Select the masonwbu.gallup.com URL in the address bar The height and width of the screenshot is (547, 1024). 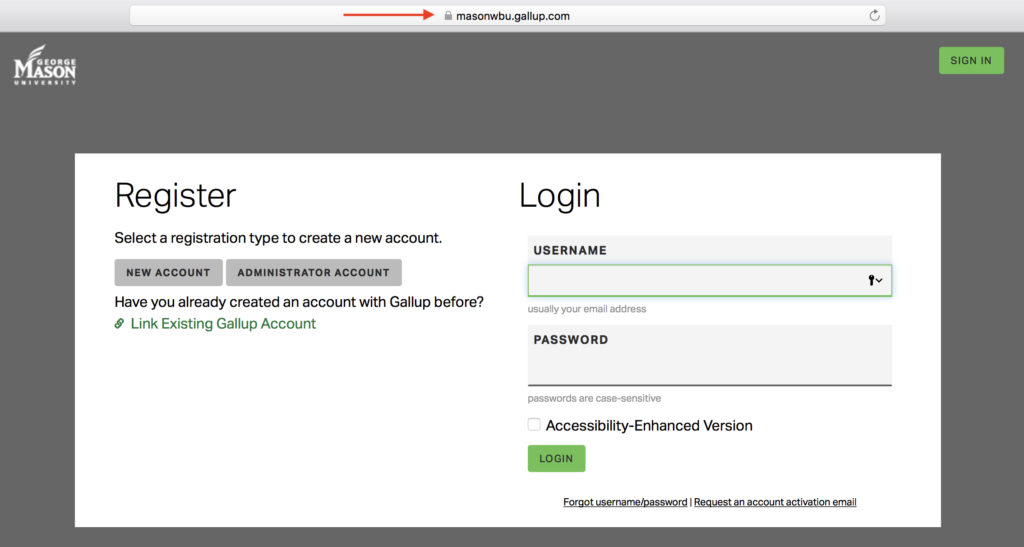pyautogui.click(x=512, y=16)
